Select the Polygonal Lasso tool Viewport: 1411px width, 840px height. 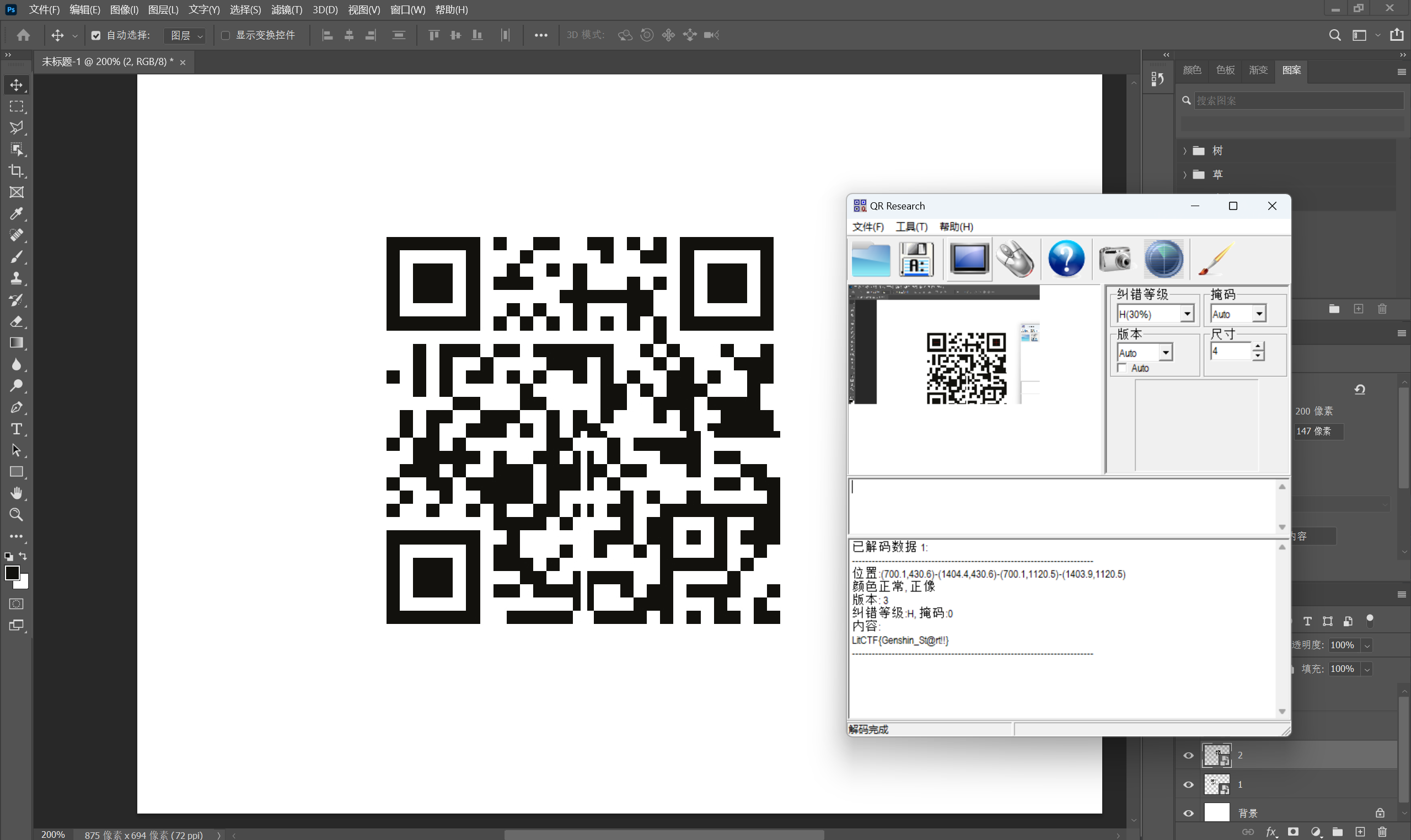[17, 128]
